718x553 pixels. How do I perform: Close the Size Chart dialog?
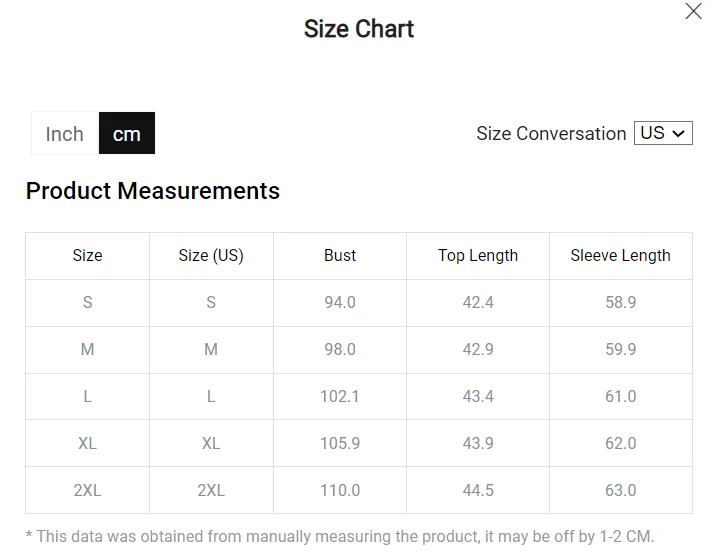click(x=693, y=11)
